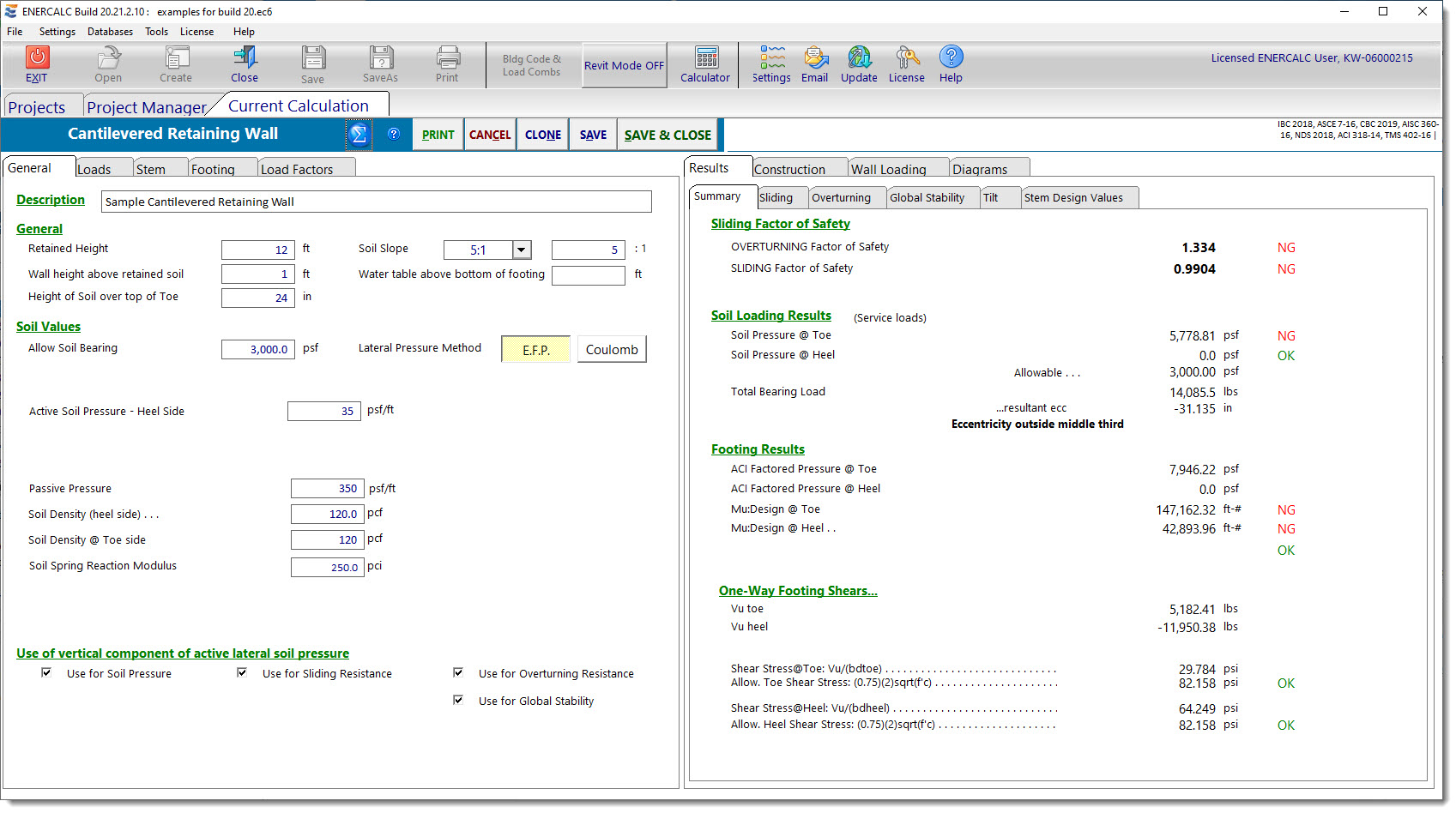This screenshot has height=813, width=1456.
Task: Click the Email envelope icon
Action: click(x=816, y=57)
